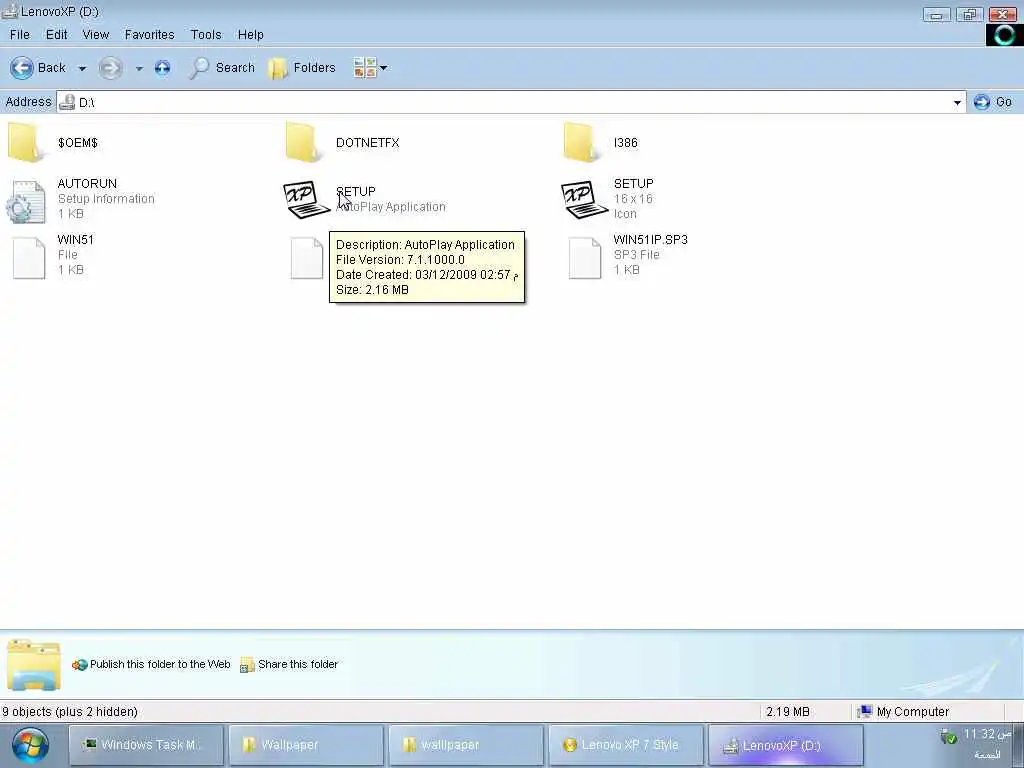Open the File menu

pos(20,35)
